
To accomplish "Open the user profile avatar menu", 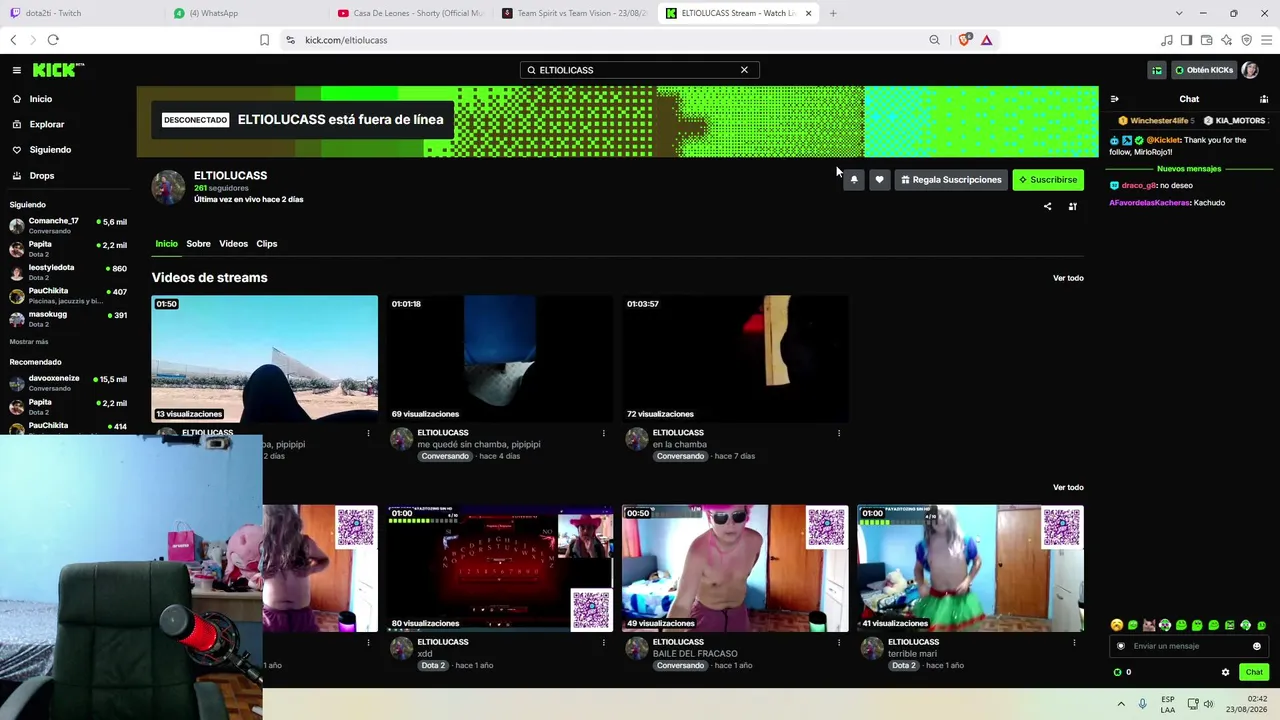I will click(x=1250, y=70).
